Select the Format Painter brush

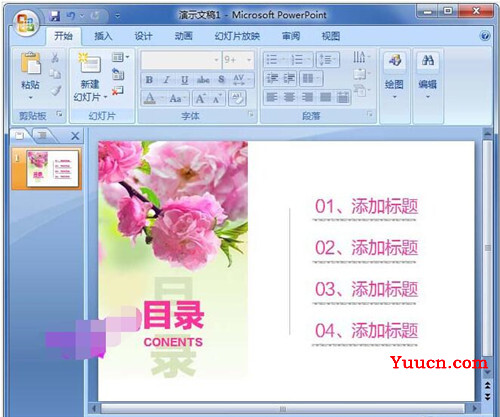click(56, 90)
